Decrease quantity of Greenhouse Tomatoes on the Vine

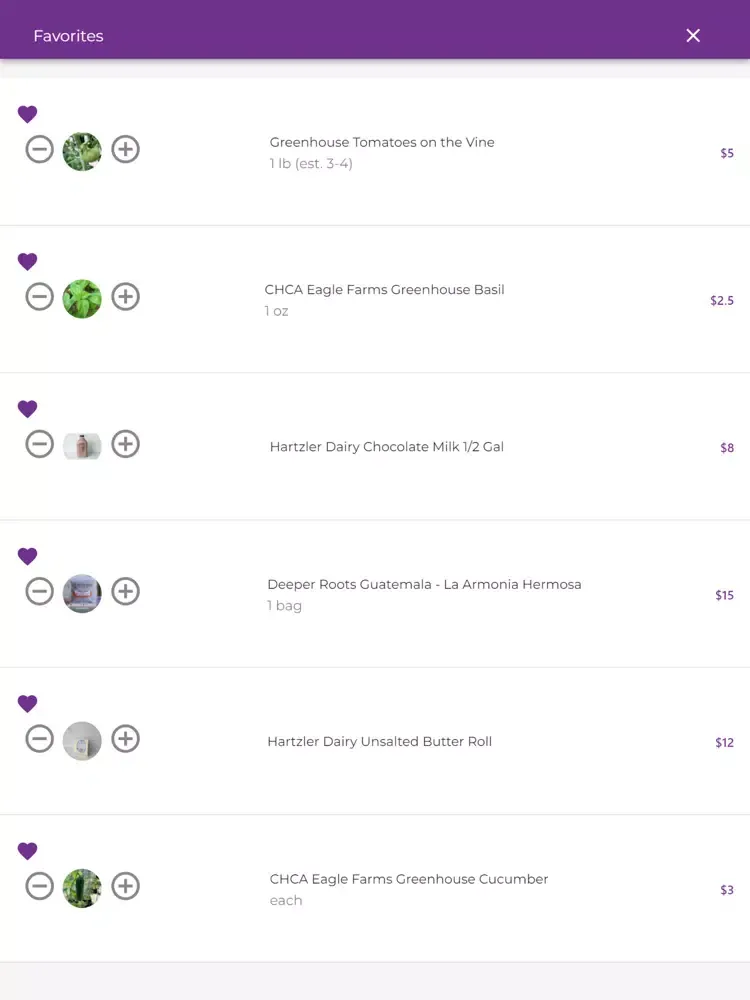tap(40, 150)
